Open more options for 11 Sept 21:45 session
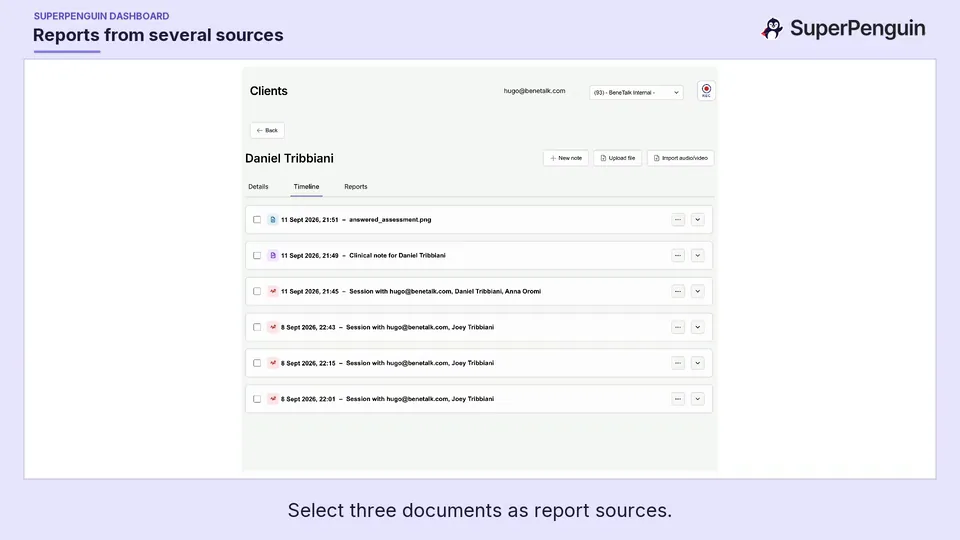The height and width of the screenshot is (540, 960). click(x=678, y=291)
